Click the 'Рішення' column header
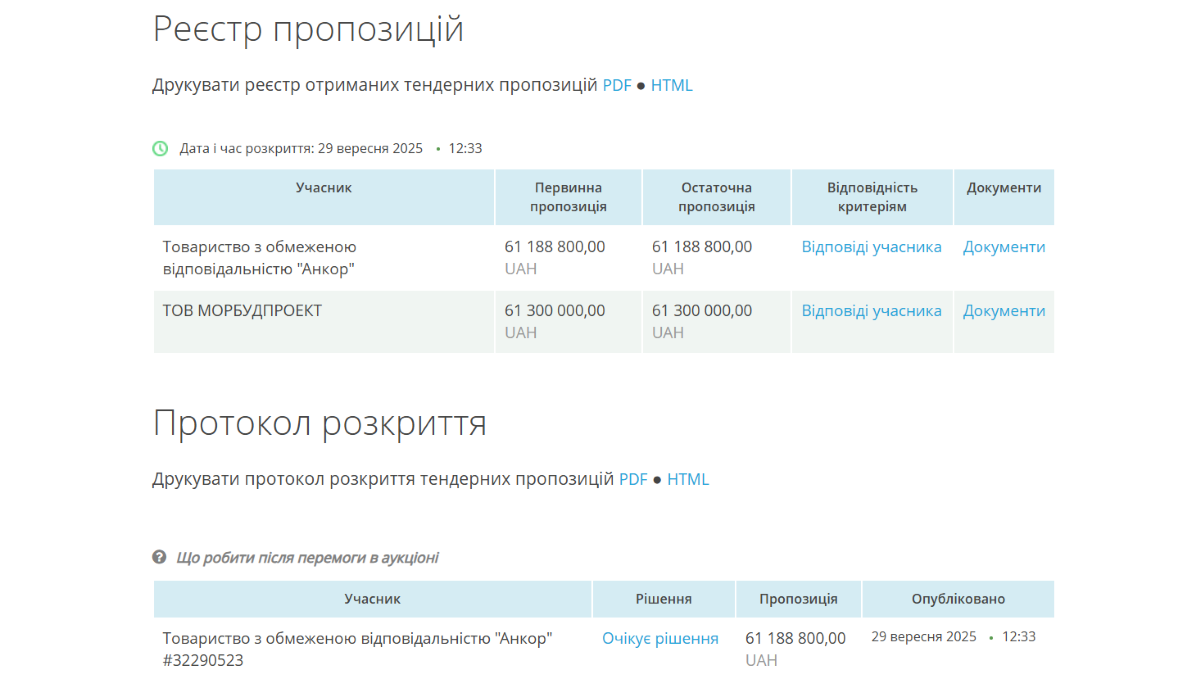The image size is (1201, 675). [663, 599]
